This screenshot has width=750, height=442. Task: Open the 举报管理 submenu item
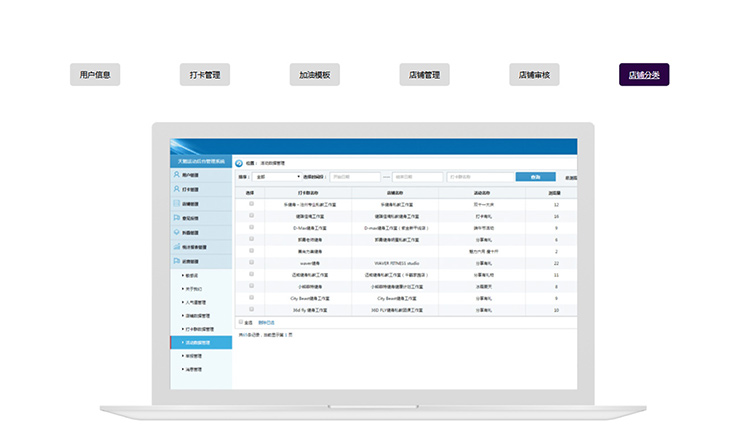194,356
